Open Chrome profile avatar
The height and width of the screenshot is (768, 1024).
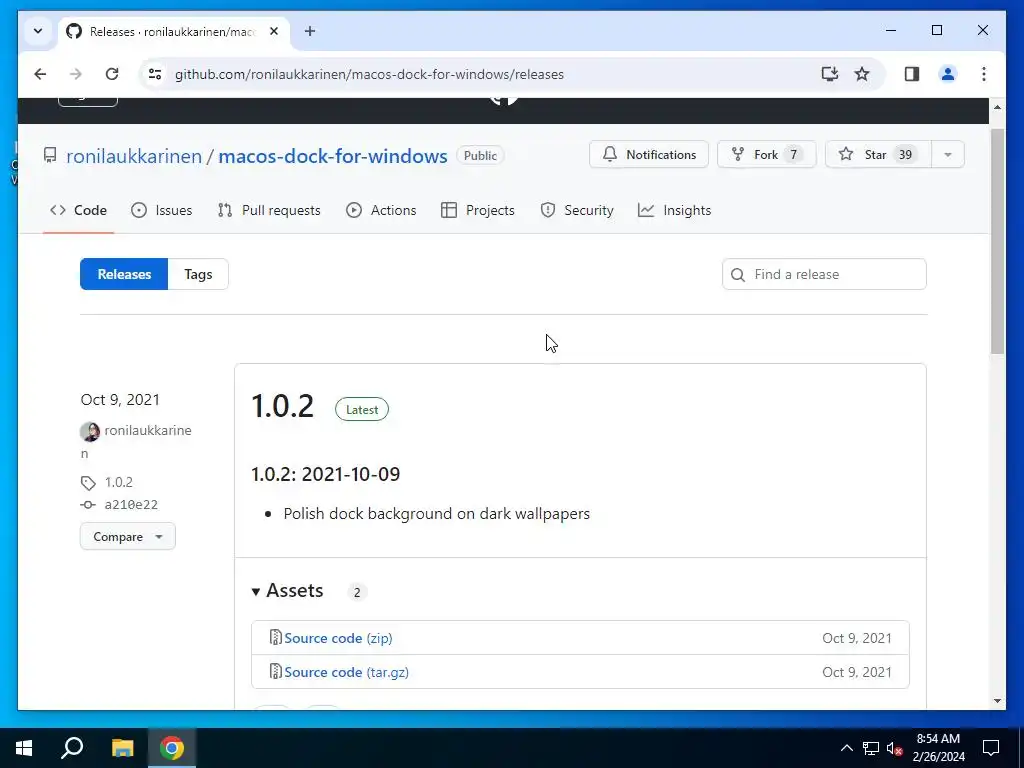click(948, 74)
